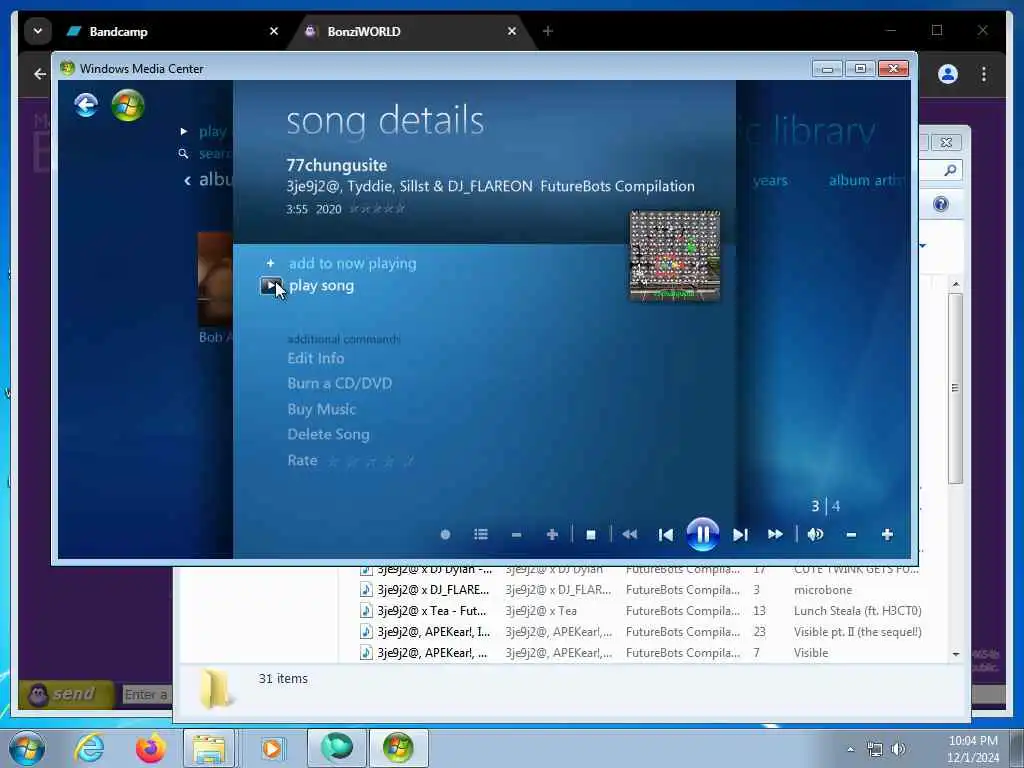Focus the BonziWORLD message input field
This screenshot has width=1024, height=768.
148,694
